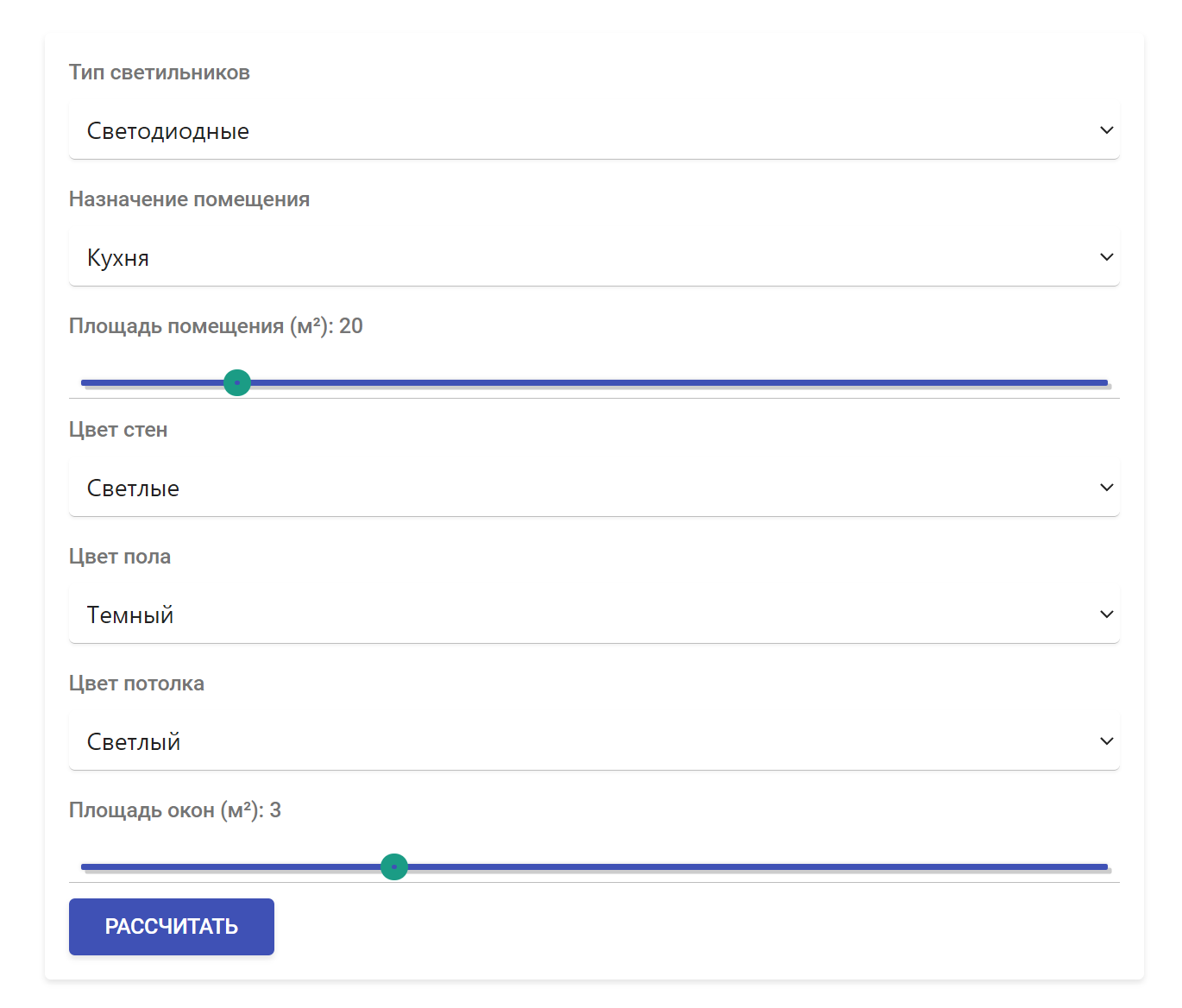Click the "Цвет стен" label
The width and height of the screenshot is (1182, 1008).
tap(118, 430)
